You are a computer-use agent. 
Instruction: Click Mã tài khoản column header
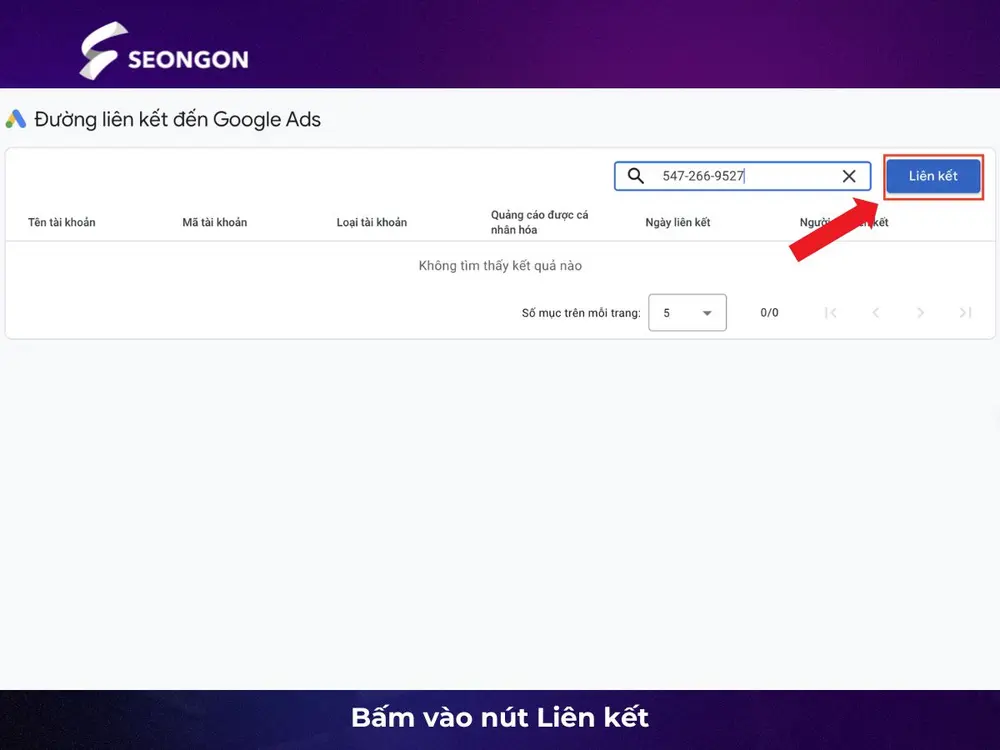pos(215,223)
